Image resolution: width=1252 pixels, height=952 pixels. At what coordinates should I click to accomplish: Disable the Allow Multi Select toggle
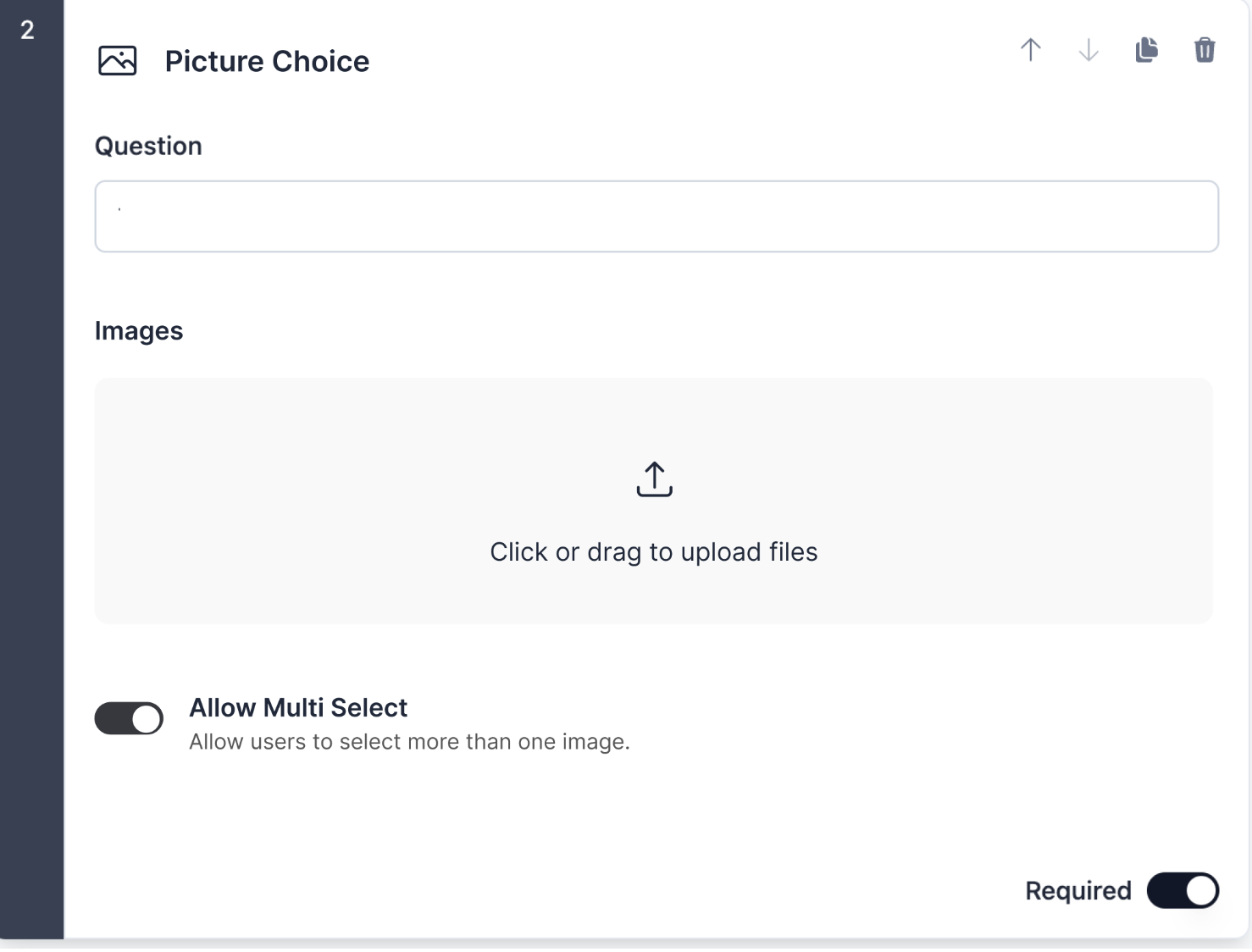[x=129, y=718]
